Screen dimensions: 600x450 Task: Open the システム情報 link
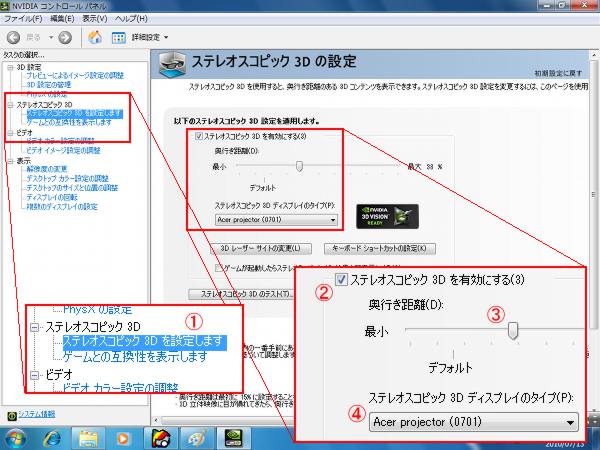tap(37, 414)
